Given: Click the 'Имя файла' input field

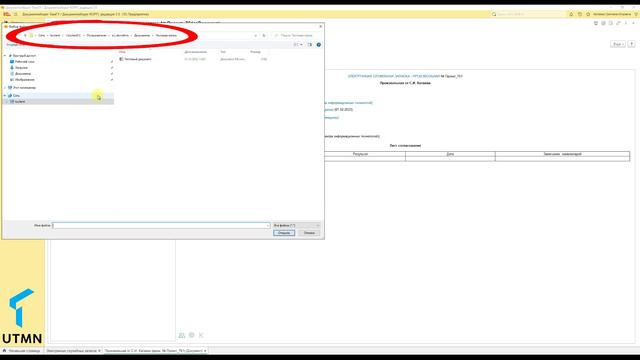Looking at the screenshot, I should pyautogui.click(x=161, y=225).
